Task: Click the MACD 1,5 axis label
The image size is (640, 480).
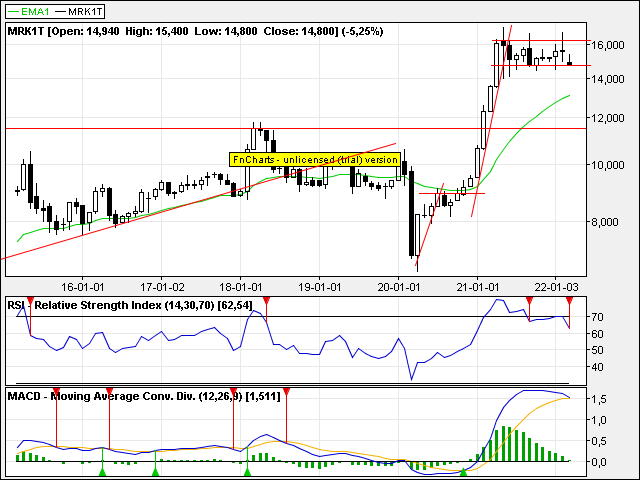Action: [x=598, y=399]
